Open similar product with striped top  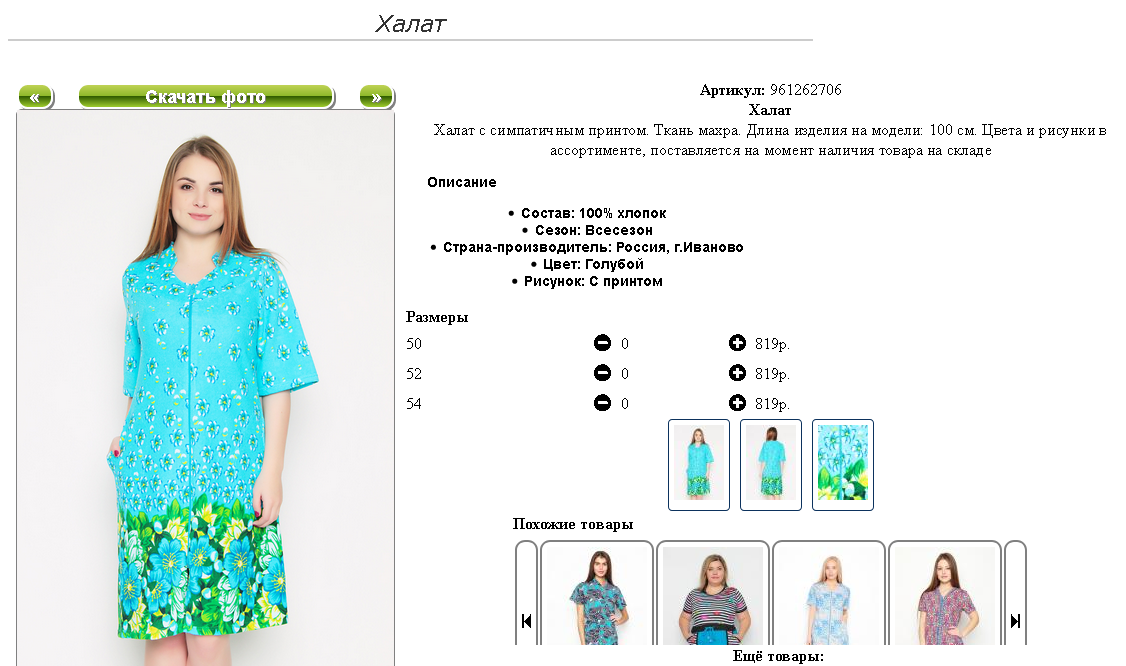coord(713,593)
